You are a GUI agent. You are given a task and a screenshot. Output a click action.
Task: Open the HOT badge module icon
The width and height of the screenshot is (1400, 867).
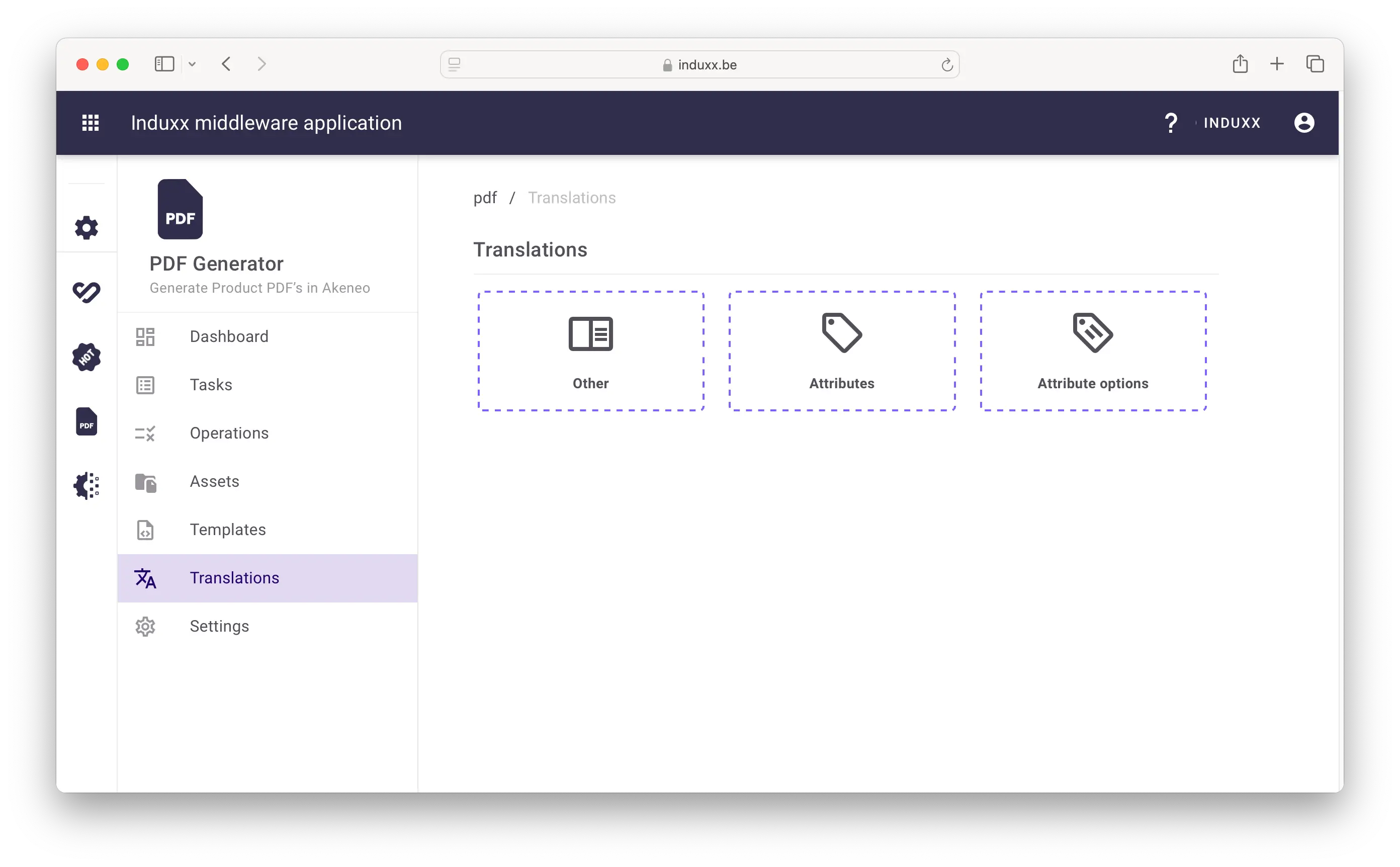pyautogui.click(x=86, y=357)
